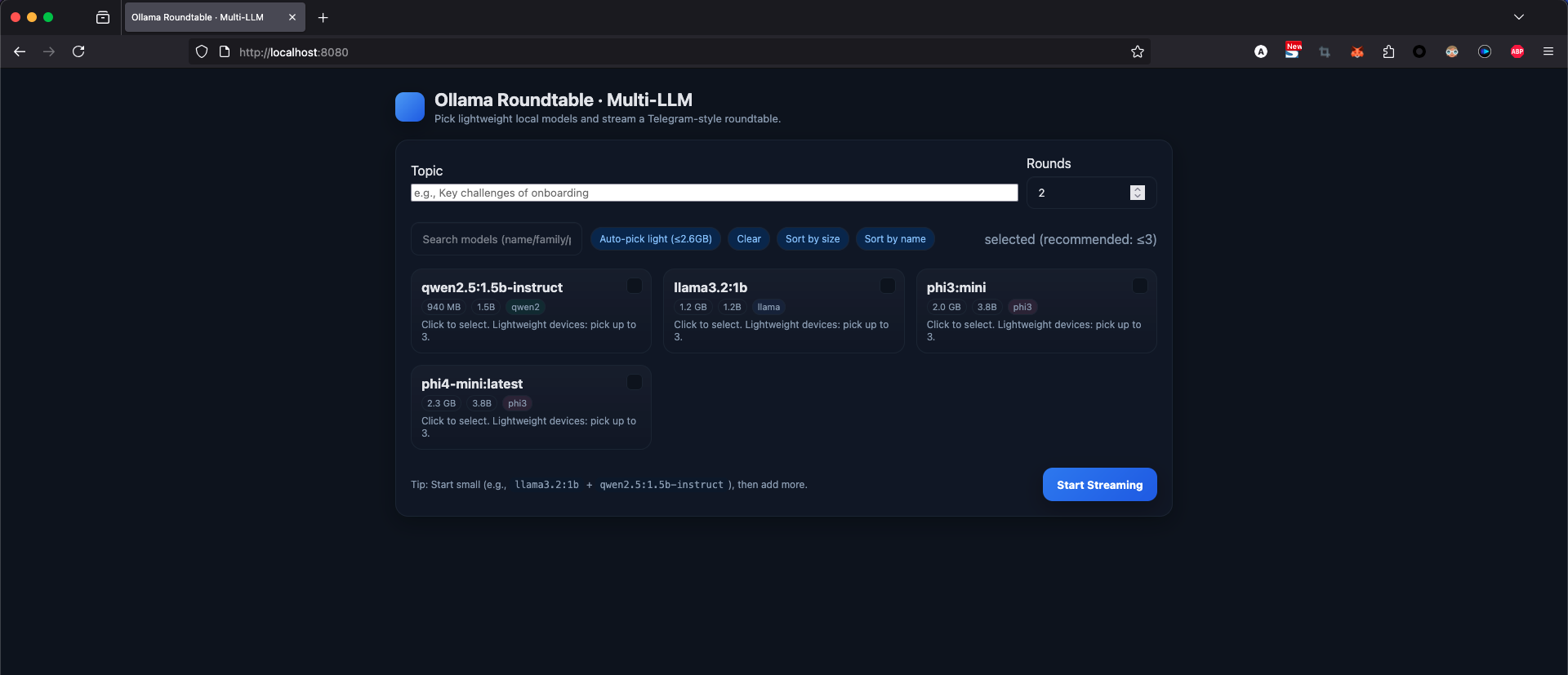Viewport: 1568px width, 675px height.
Task: Tick the llama3.2:1b checkbox
Action: point(888,286)
